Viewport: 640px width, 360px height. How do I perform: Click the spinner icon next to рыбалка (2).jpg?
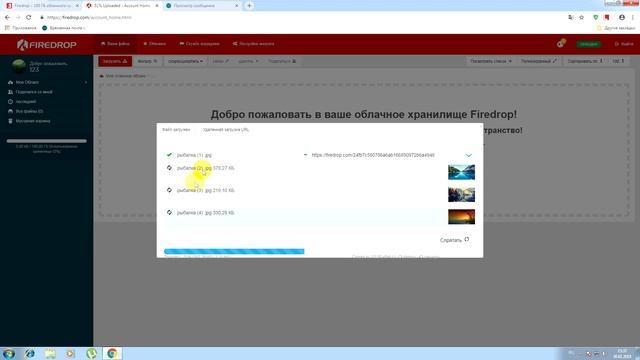[169, 168]
